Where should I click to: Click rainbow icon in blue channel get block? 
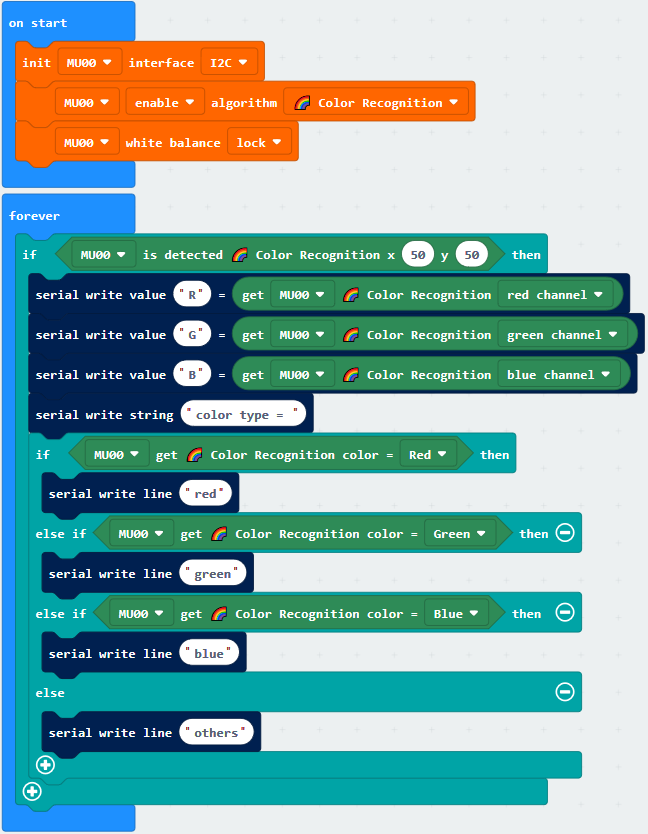tap(351, 375)
